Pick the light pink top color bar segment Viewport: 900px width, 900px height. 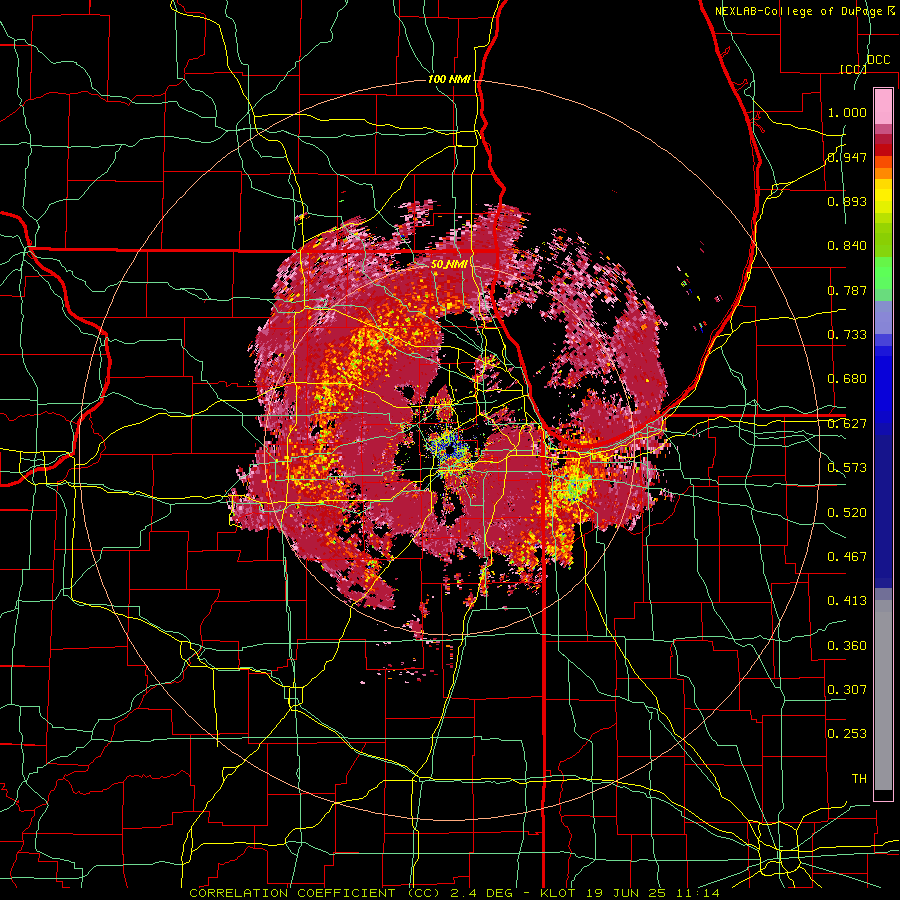pos(883,106)
